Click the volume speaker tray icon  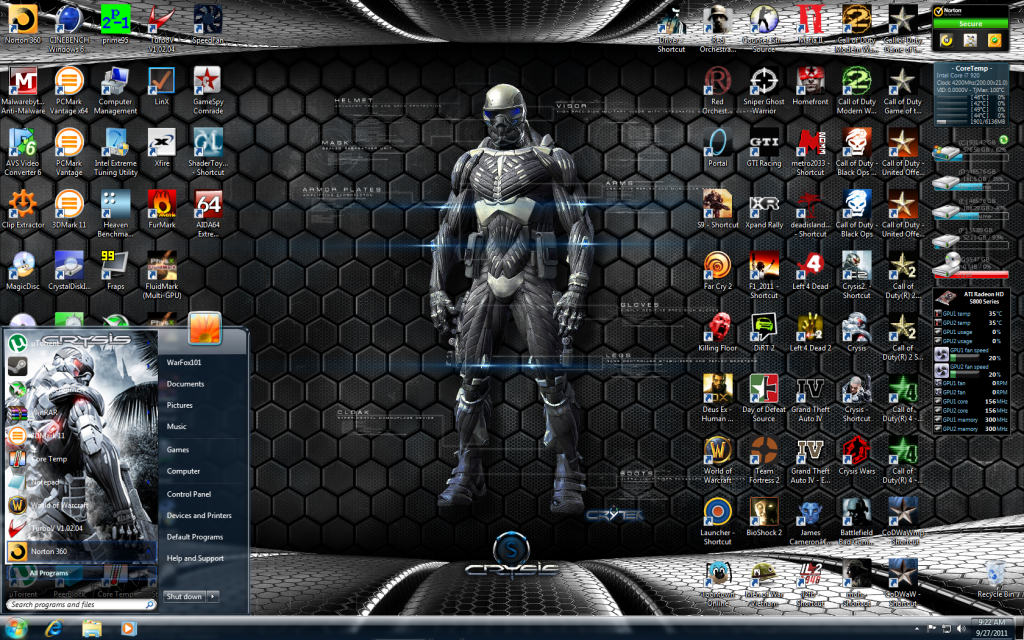960,628
